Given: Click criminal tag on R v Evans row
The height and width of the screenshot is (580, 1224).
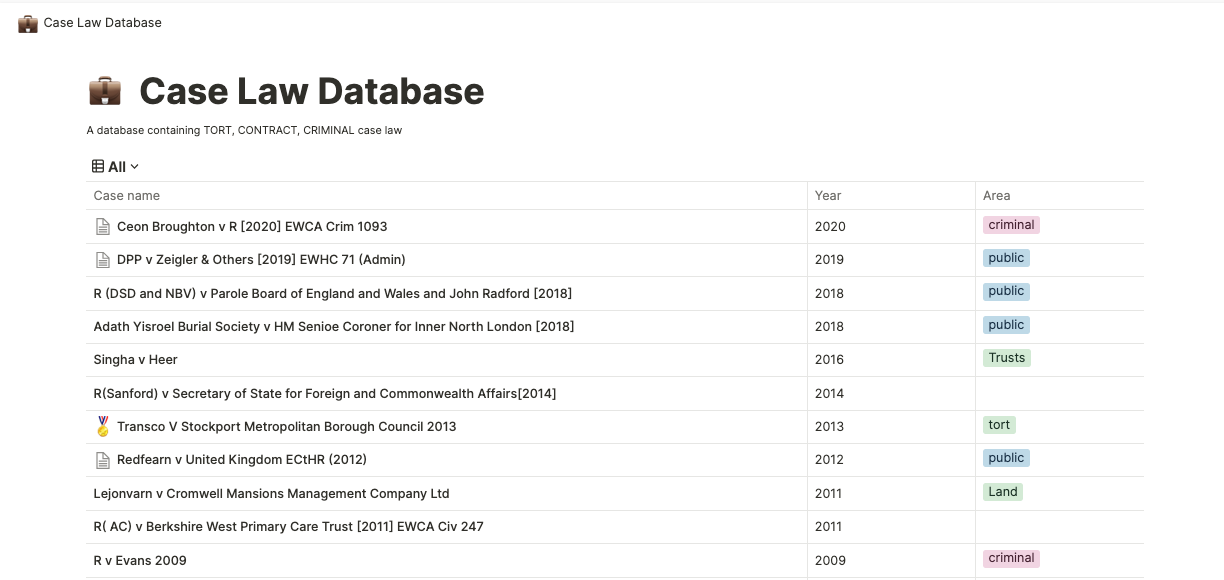Looking at the screenshot, I should pyautogui.click(x=1011, y=558).
